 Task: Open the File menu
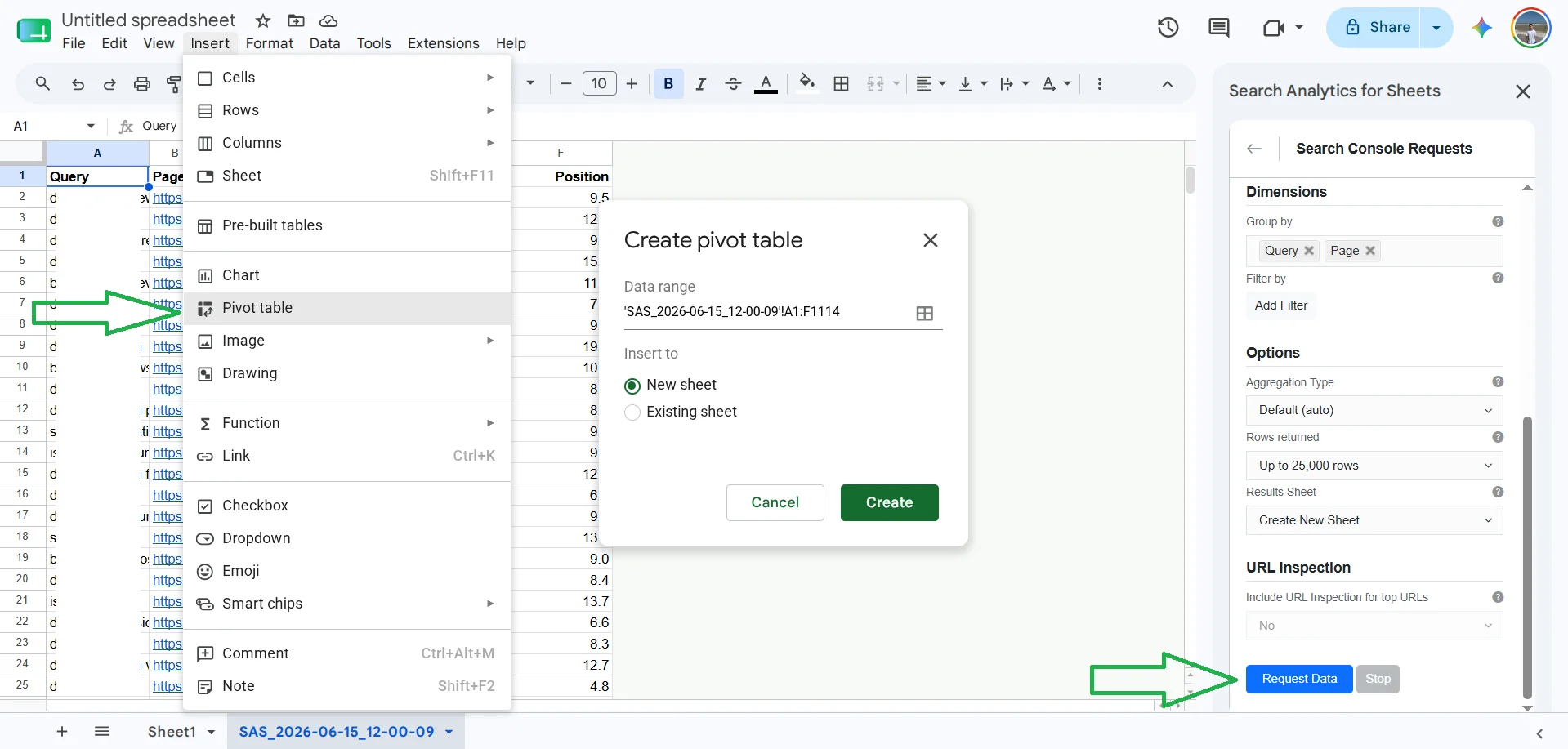coord(74,43)
